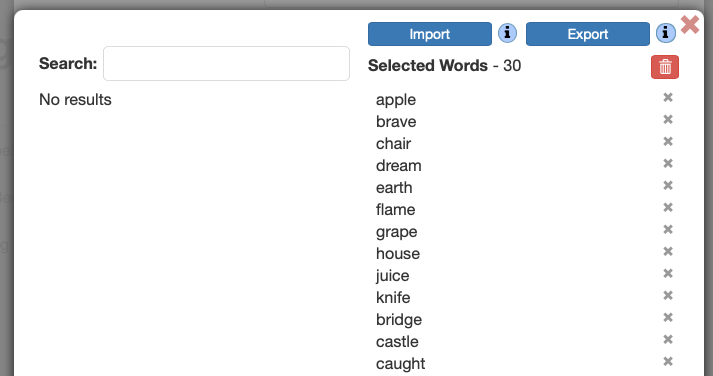Remove the word juice
The image size is (713, 376).
pyautogui.click(x=668, y=273)
